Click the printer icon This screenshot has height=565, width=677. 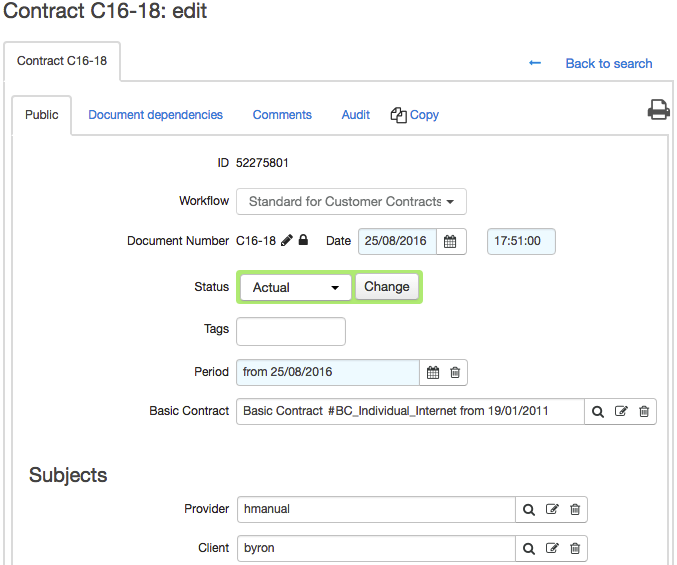coord(658,109)
